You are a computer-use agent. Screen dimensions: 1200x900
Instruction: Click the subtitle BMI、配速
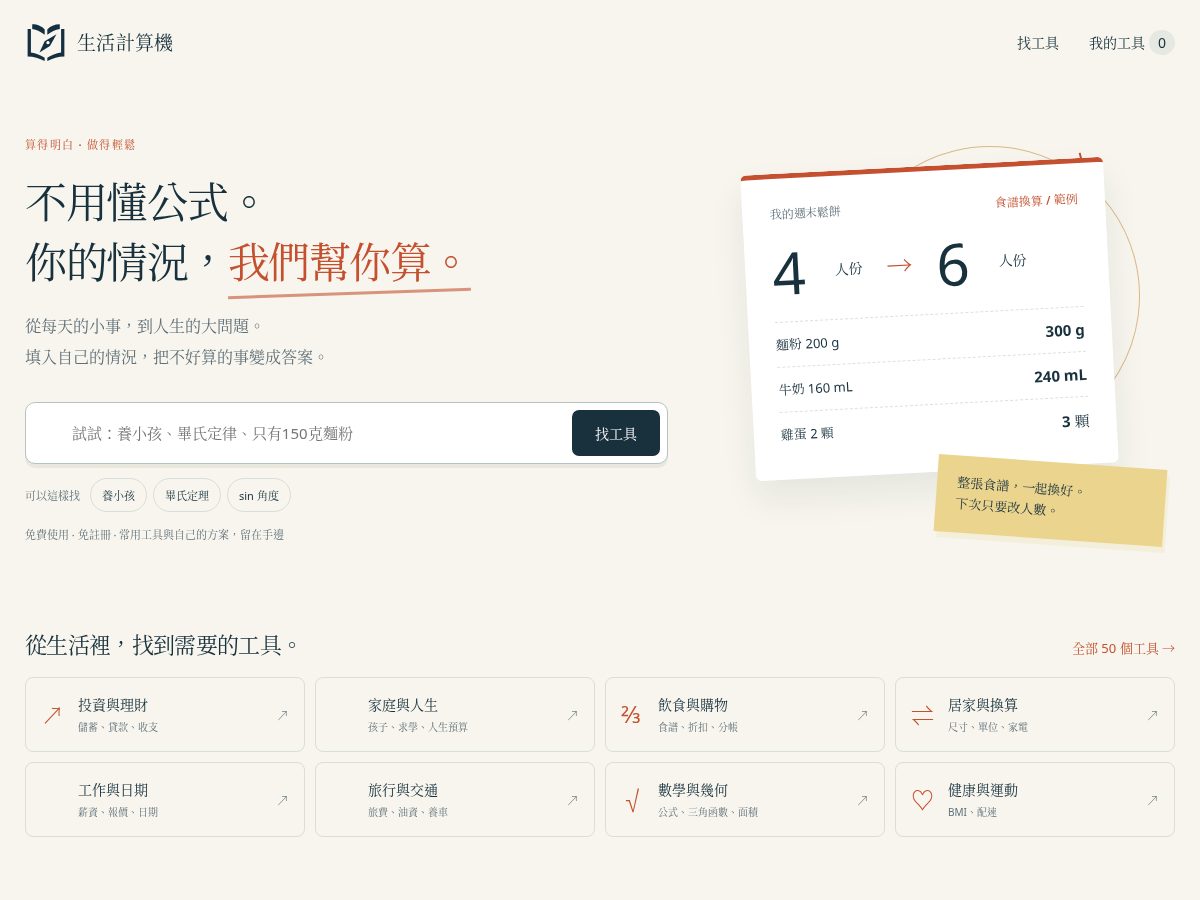click(x=972, y=812)
